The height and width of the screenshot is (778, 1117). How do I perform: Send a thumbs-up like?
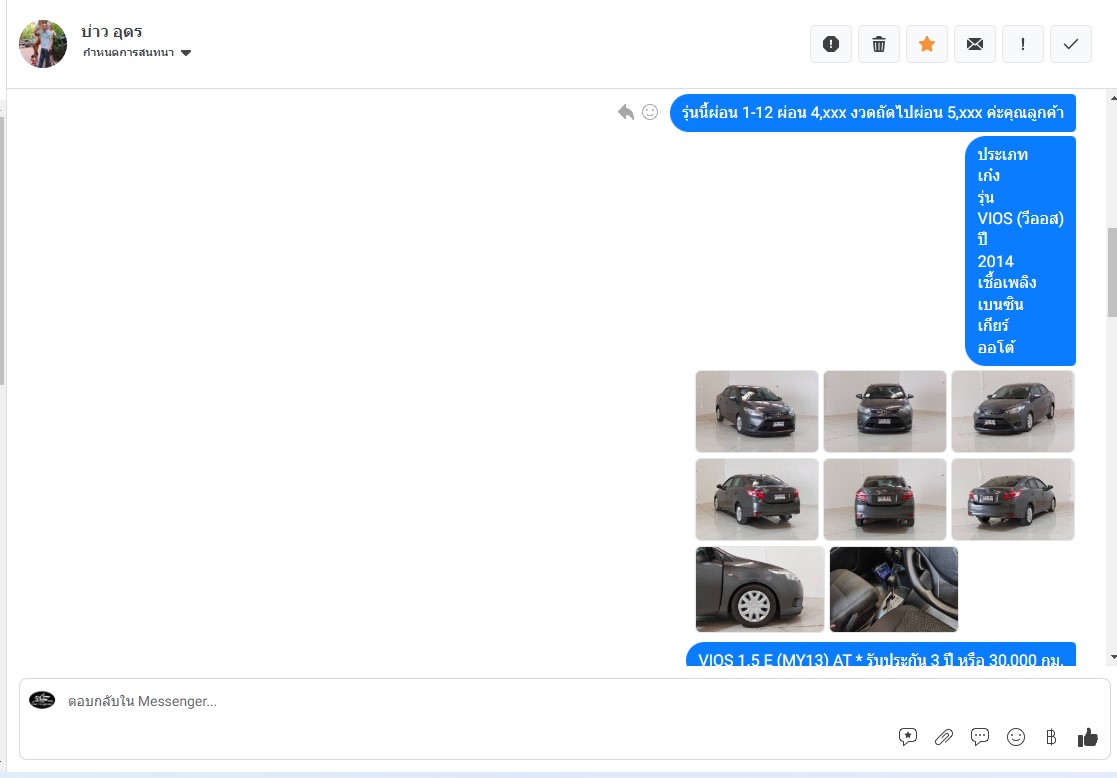tap(1088, 737)
